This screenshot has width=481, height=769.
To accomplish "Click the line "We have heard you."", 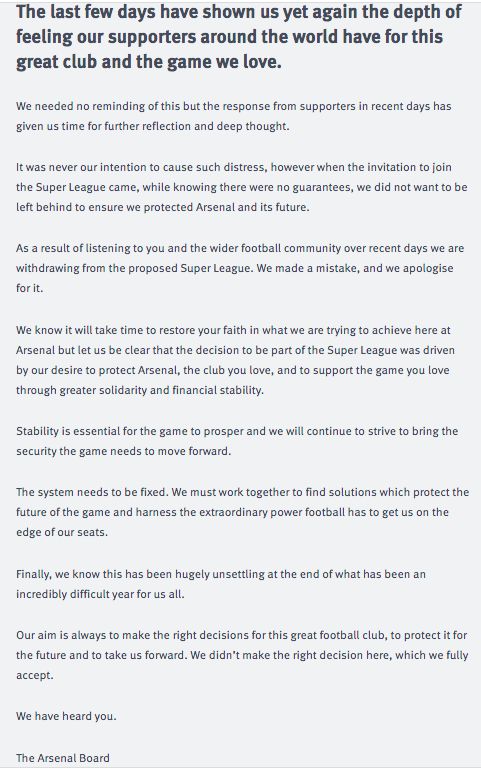I will pos(66,716).
